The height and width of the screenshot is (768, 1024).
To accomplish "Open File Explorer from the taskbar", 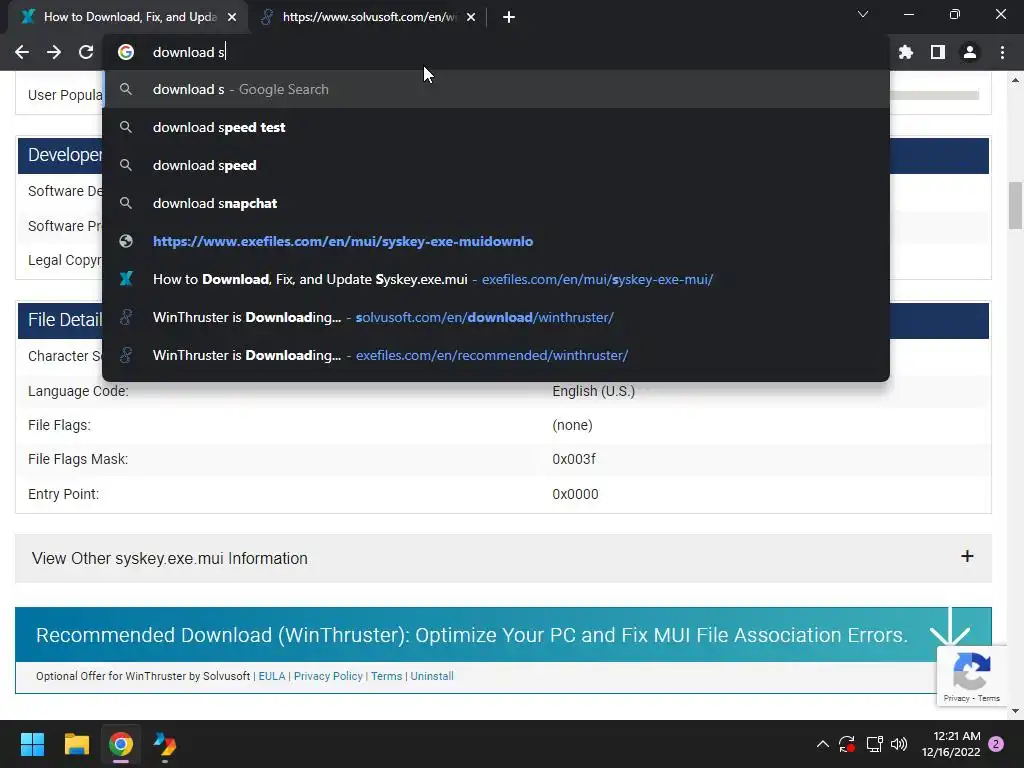I will [76, 744].
